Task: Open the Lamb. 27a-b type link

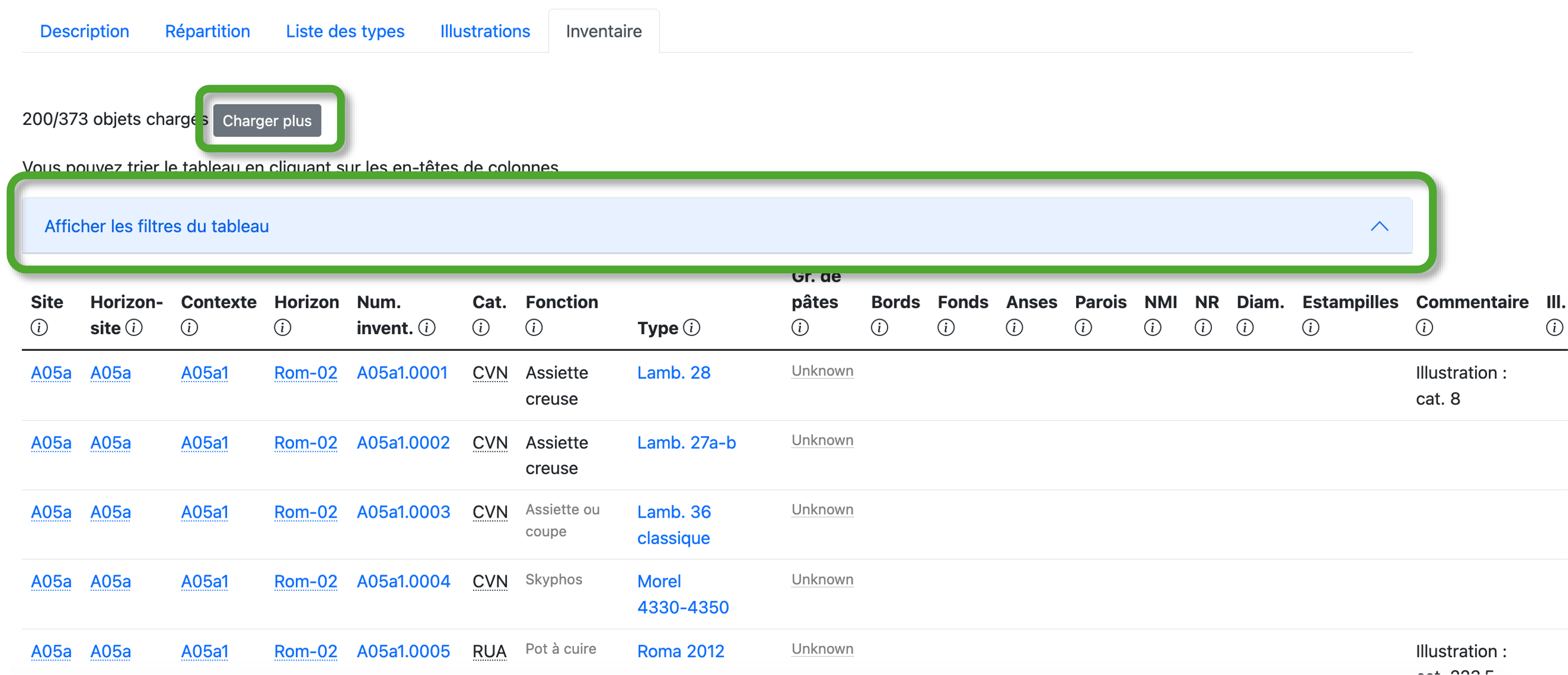Action: (686, 443)
